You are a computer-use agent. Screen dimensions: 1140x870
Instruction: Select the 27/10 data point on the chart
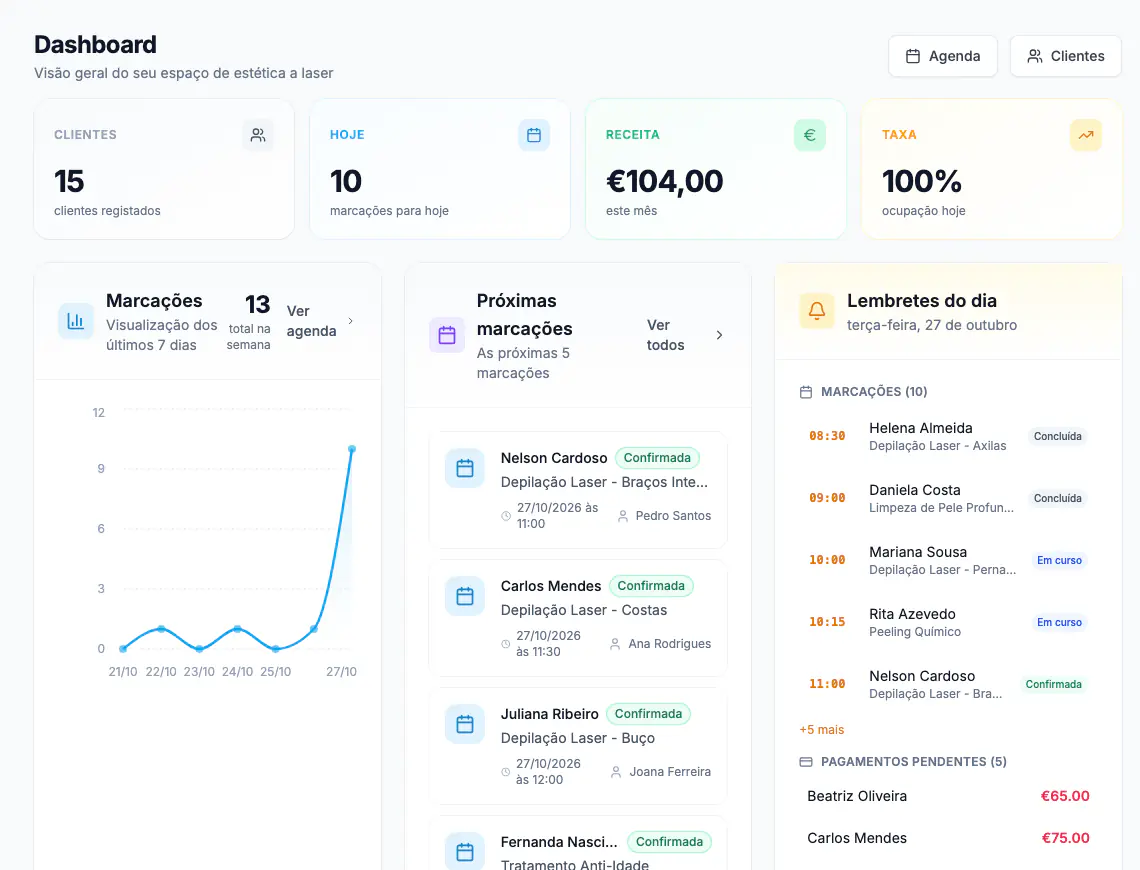pos(352,449)
